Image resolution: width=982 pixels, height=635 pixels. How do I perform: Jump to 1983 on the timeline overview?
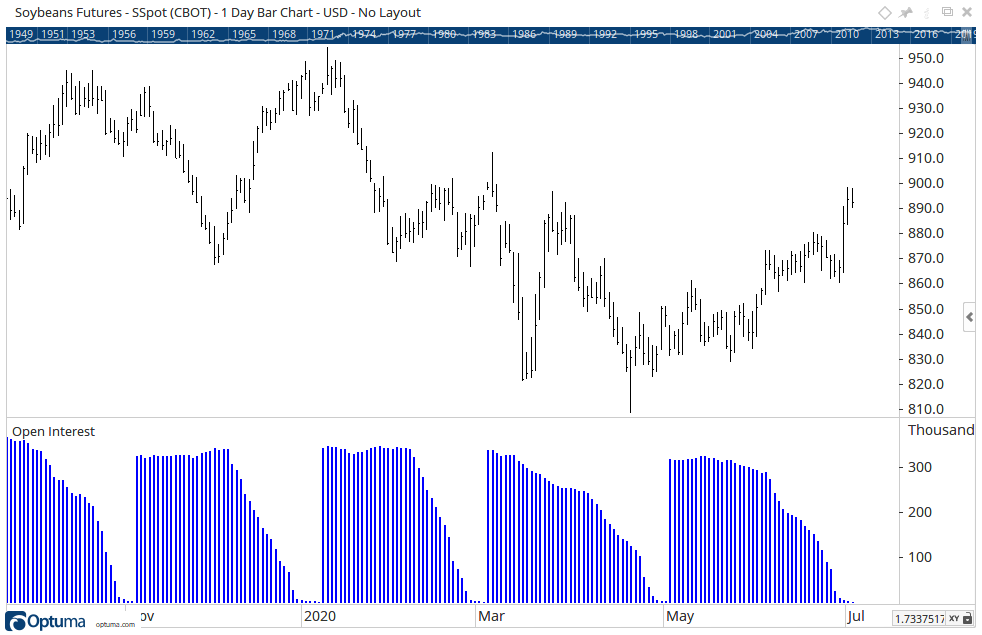pyautogui.click(x=484, y=34)
